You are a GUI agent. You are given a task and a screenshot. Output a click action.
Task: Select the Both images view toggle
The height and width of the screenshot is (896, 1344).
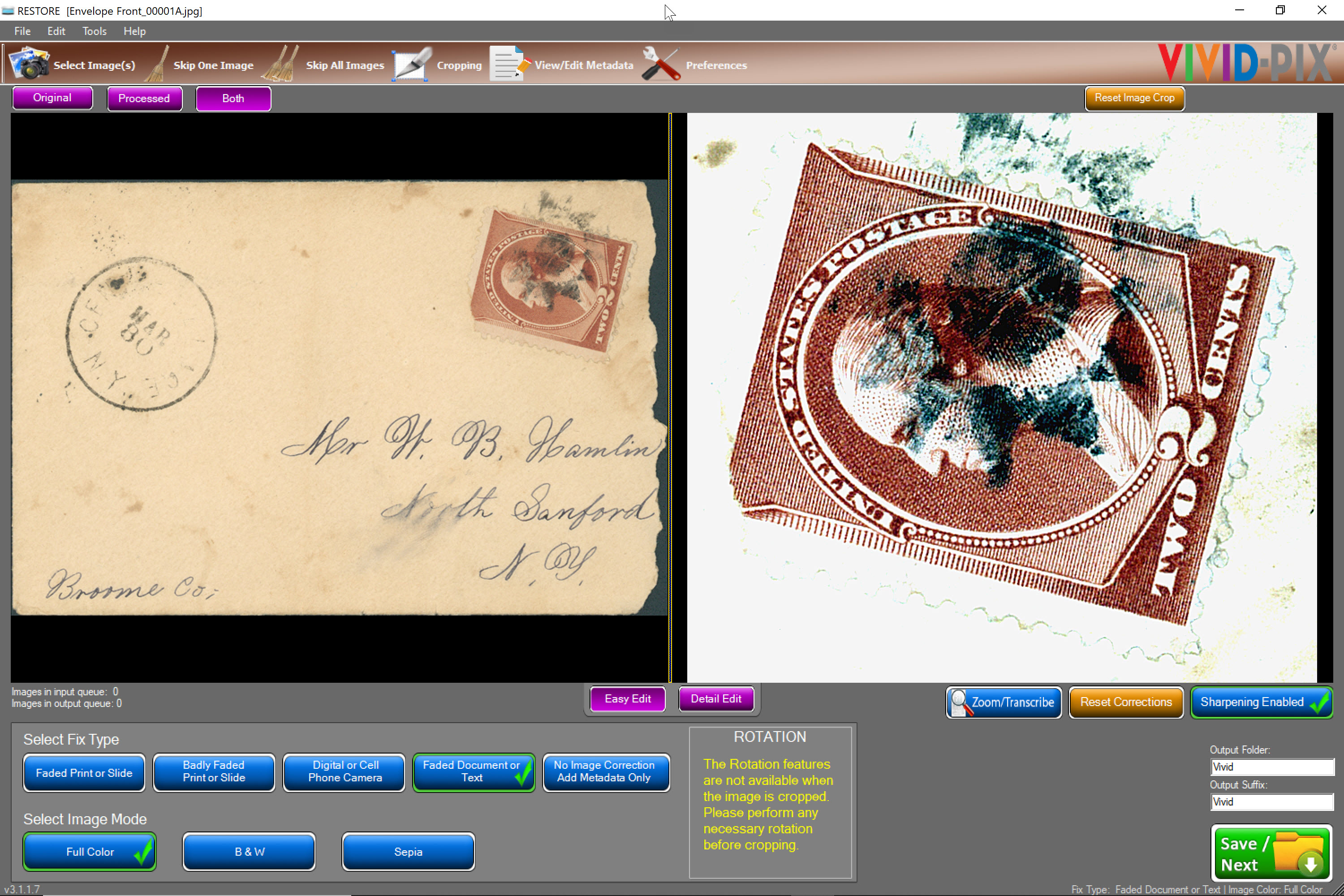[x=234, y=98]
